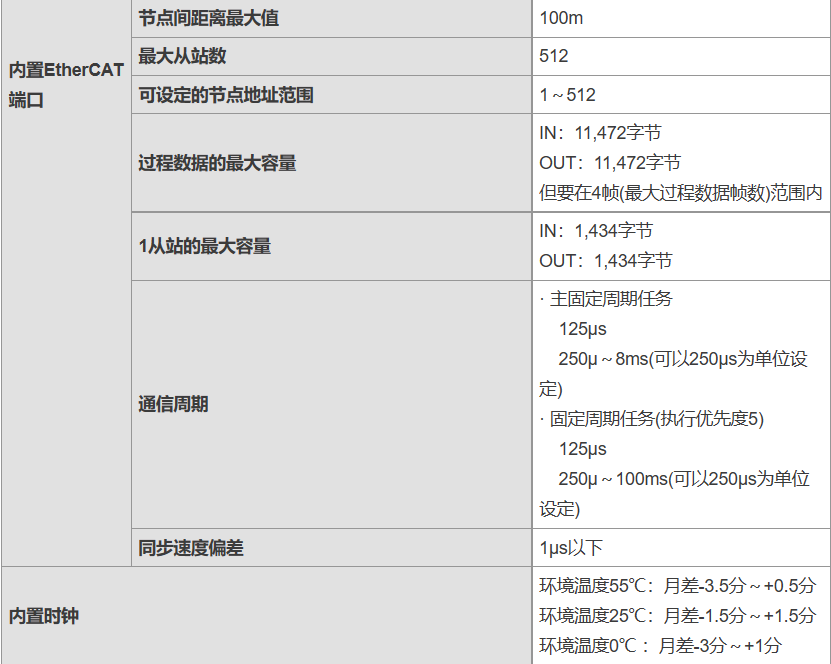Click the 4帧 最大过程数据帧数 note line
This screenshot has height=664, width=831.
(680, 193)
